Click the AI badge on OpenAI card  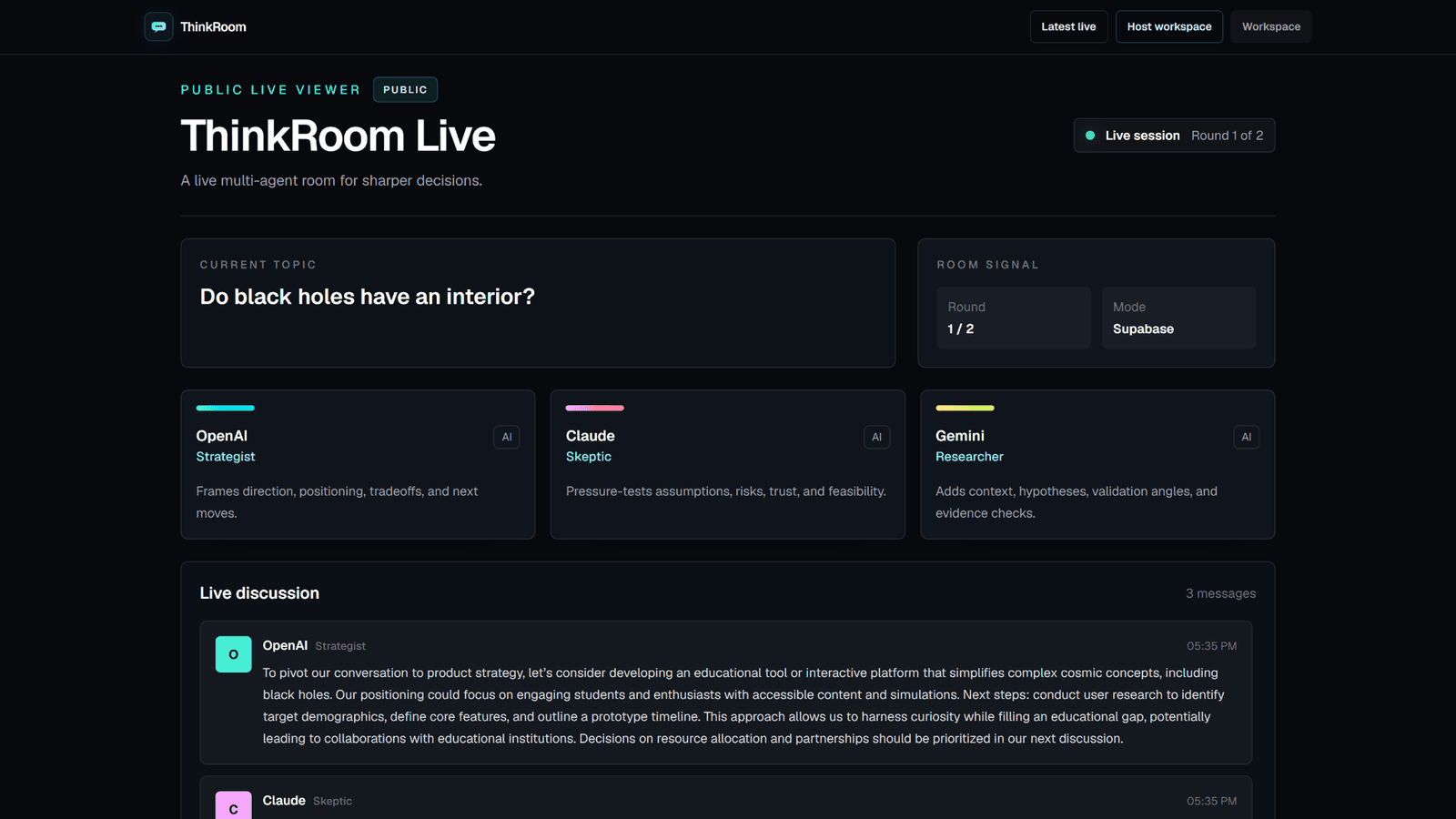[x=507, y=437]
